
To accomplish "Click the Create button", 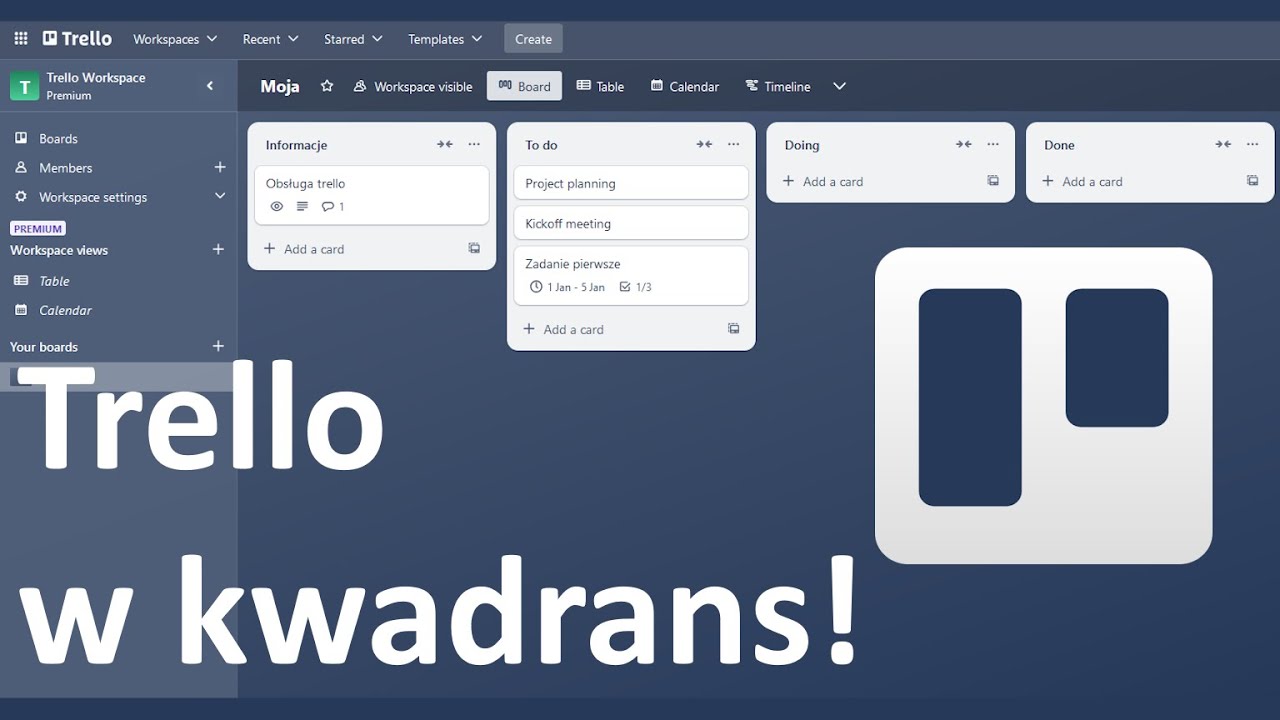I will tap(533, 39).
